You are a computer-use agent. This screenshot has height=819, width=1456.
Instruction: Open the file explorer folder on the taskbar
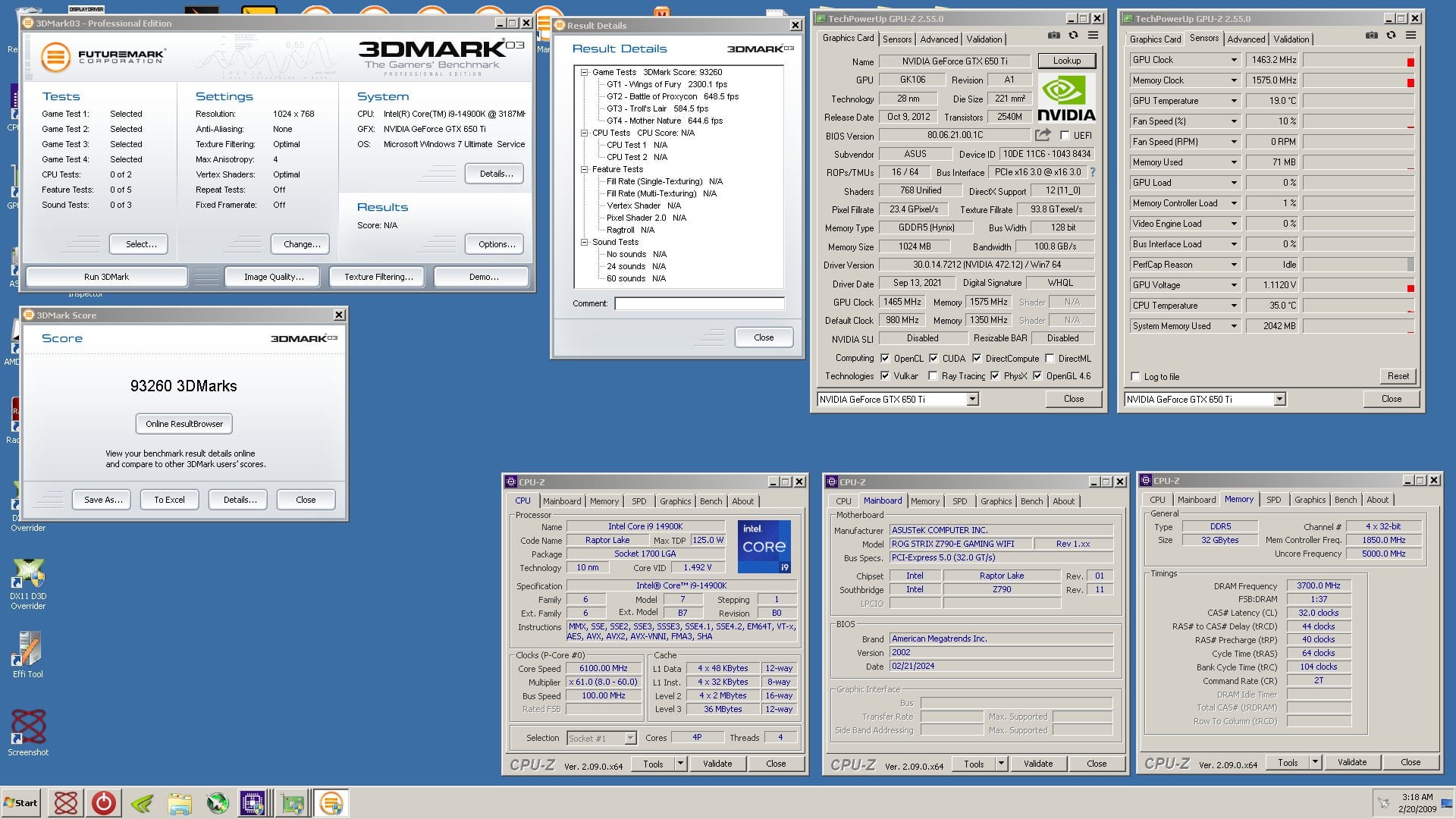pyautogui.click(x=180, y=802)
